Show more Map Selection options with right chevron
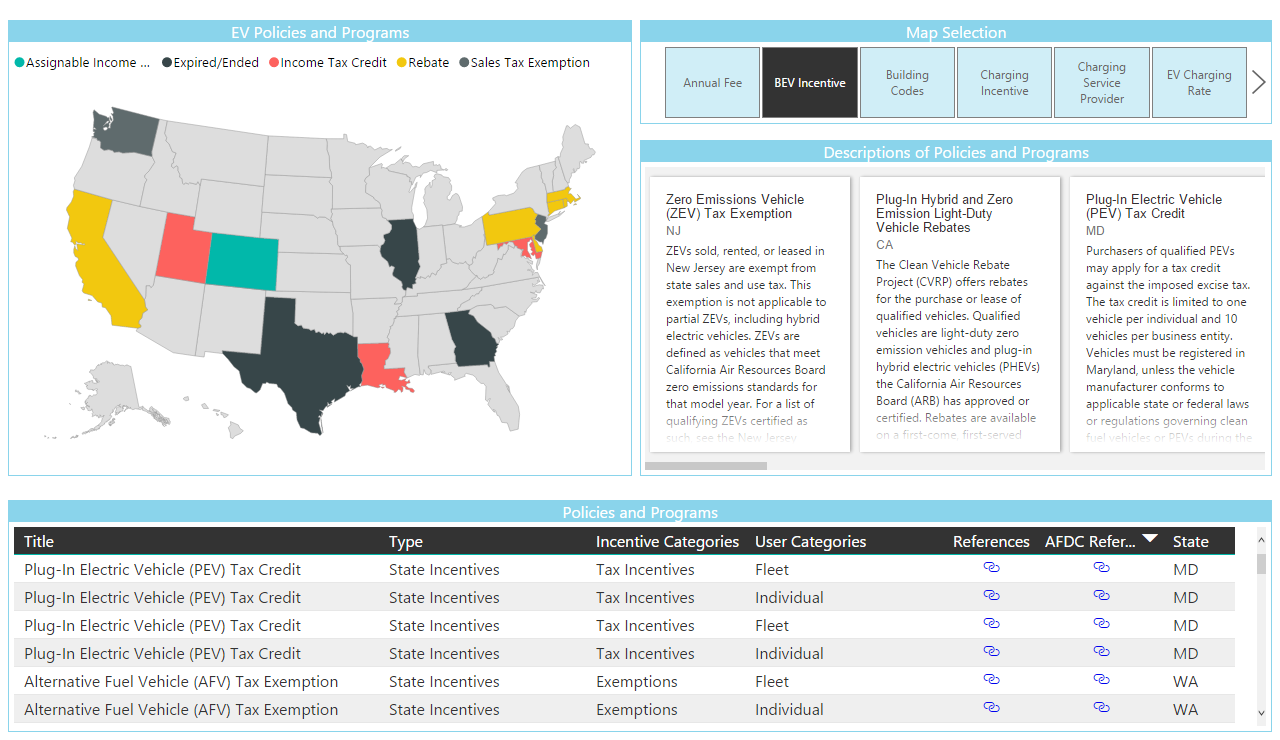This screenshot has height=740, width=1280. (x=1259, y=82)
